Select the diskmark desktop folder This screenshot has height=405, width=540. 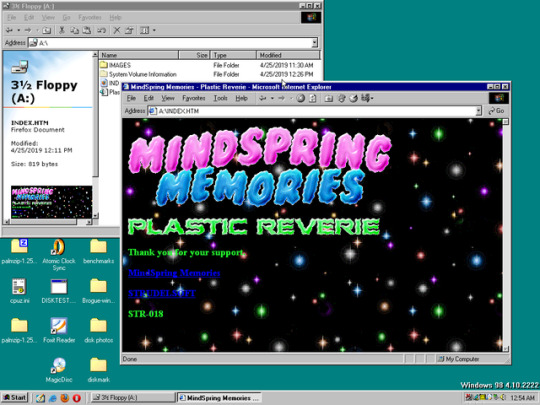click(x=98, y=370)
